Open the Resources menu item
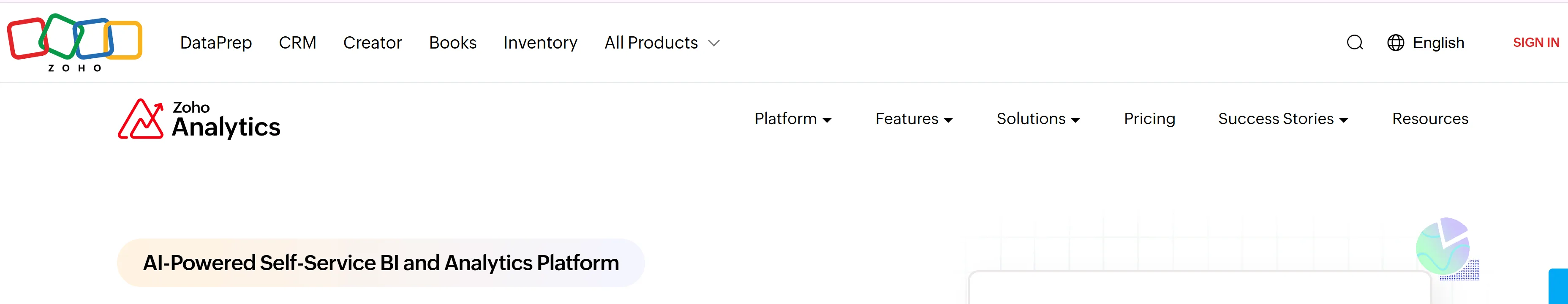 (1430, 119)
